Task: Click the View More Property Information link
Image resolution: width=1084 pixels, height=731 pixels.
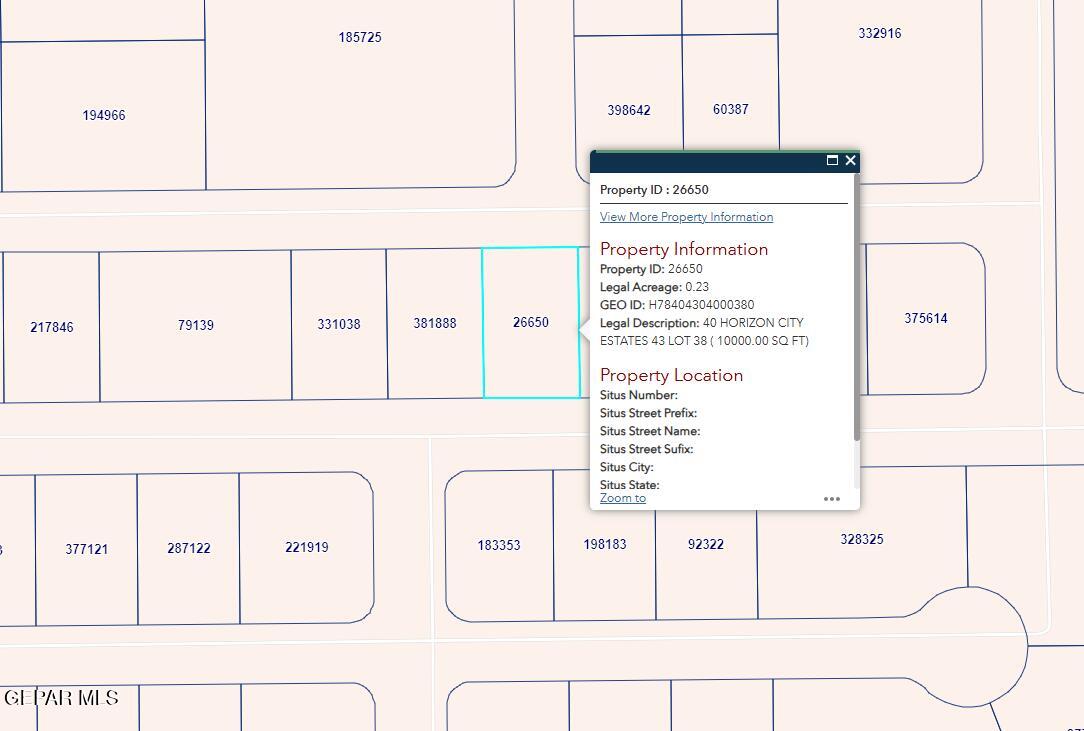Action: tap(686, 217)
